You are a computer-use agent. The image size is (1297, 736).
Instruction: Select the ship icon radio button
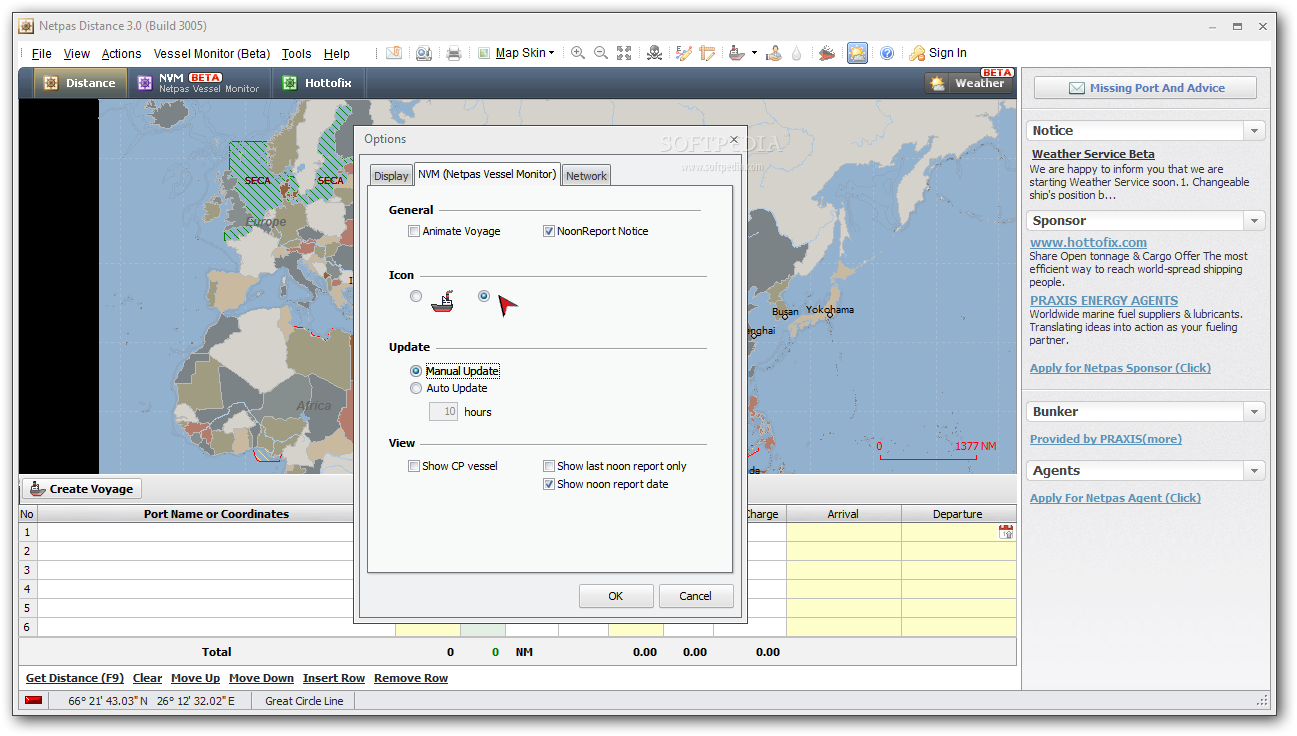click(x=416, y=296)
